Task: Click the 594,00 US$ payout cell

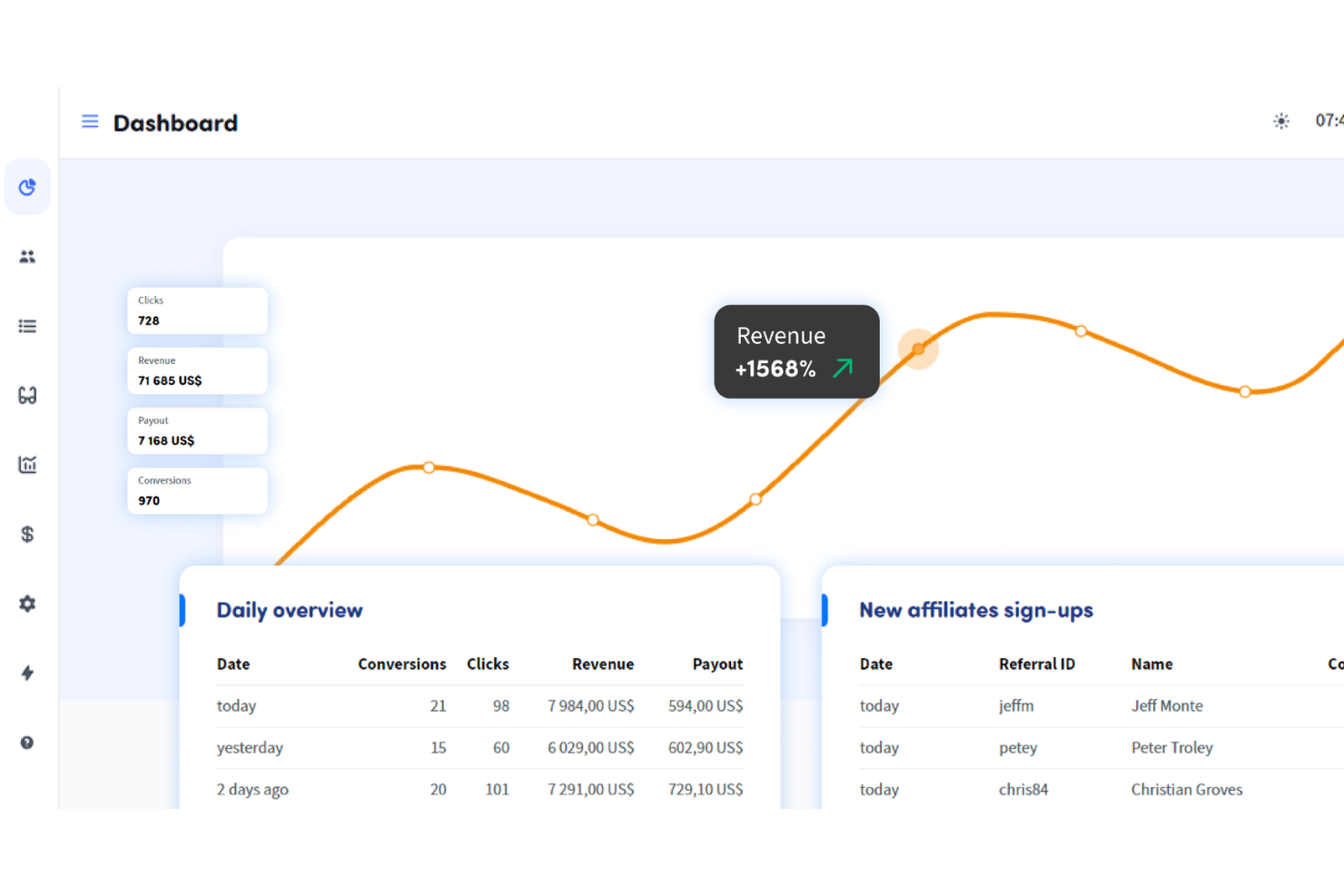Action: point(706,705)
